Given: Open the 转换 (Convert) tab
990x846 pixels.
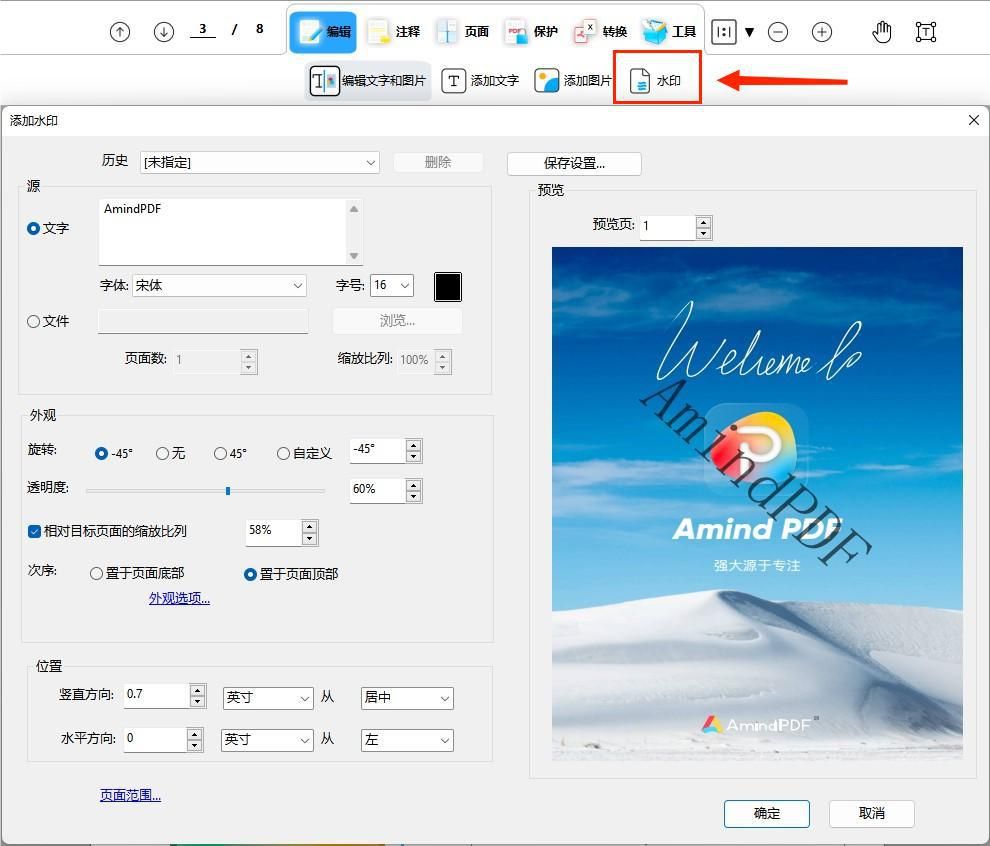Looking at the screenshot, I should (x=600, y=32).
